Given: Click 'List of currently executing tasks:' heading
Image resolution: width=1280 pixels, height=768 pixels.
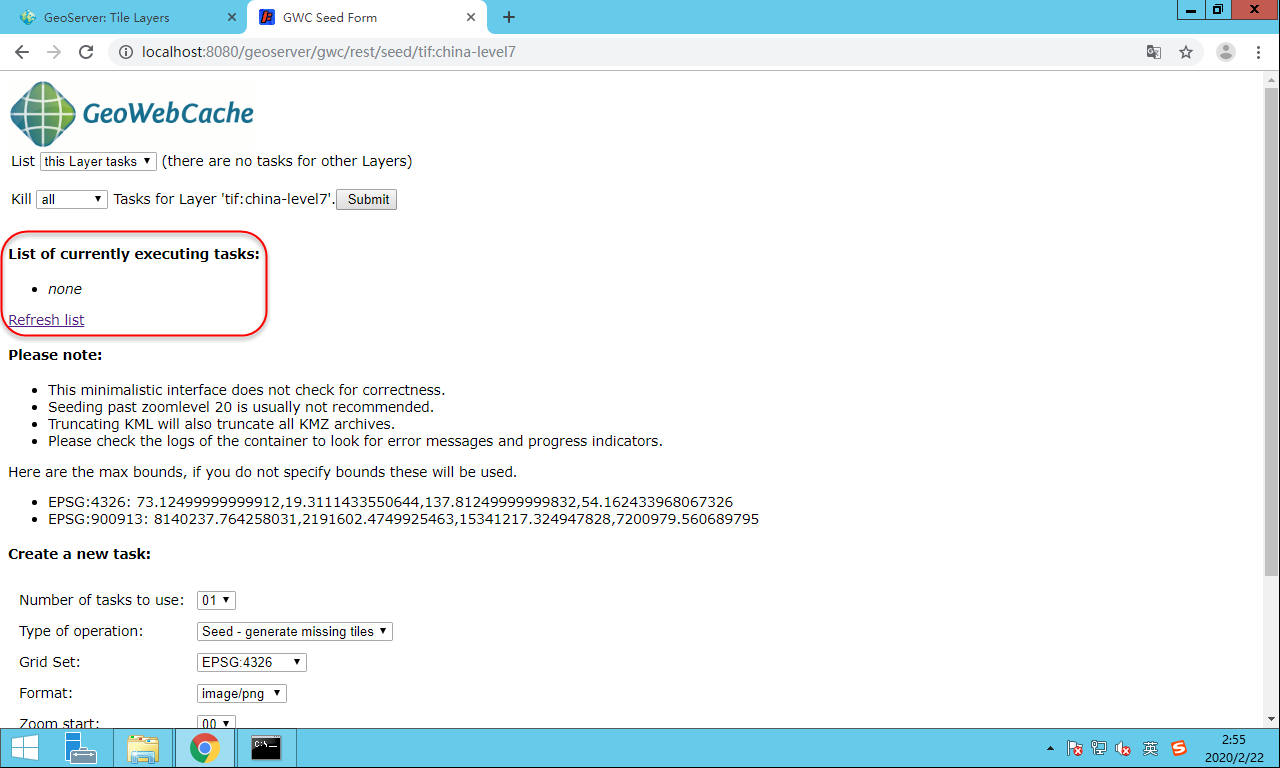Looking at the screenshot, I should click(x=134, y=254).
